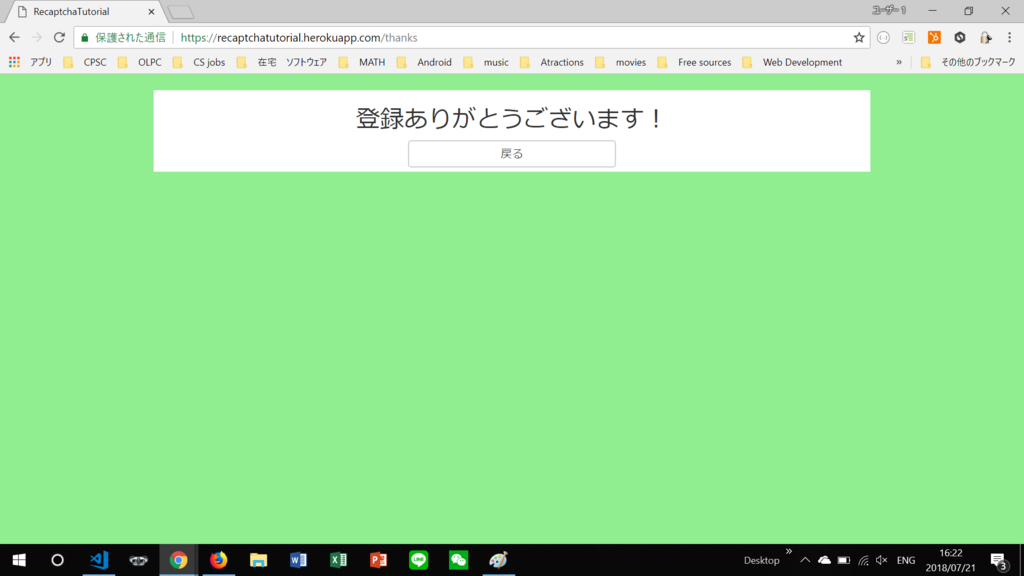This screenshot has height=576, width=1024.
Task: Open the Chrome apps grid icon
Action: click(14, 61)
